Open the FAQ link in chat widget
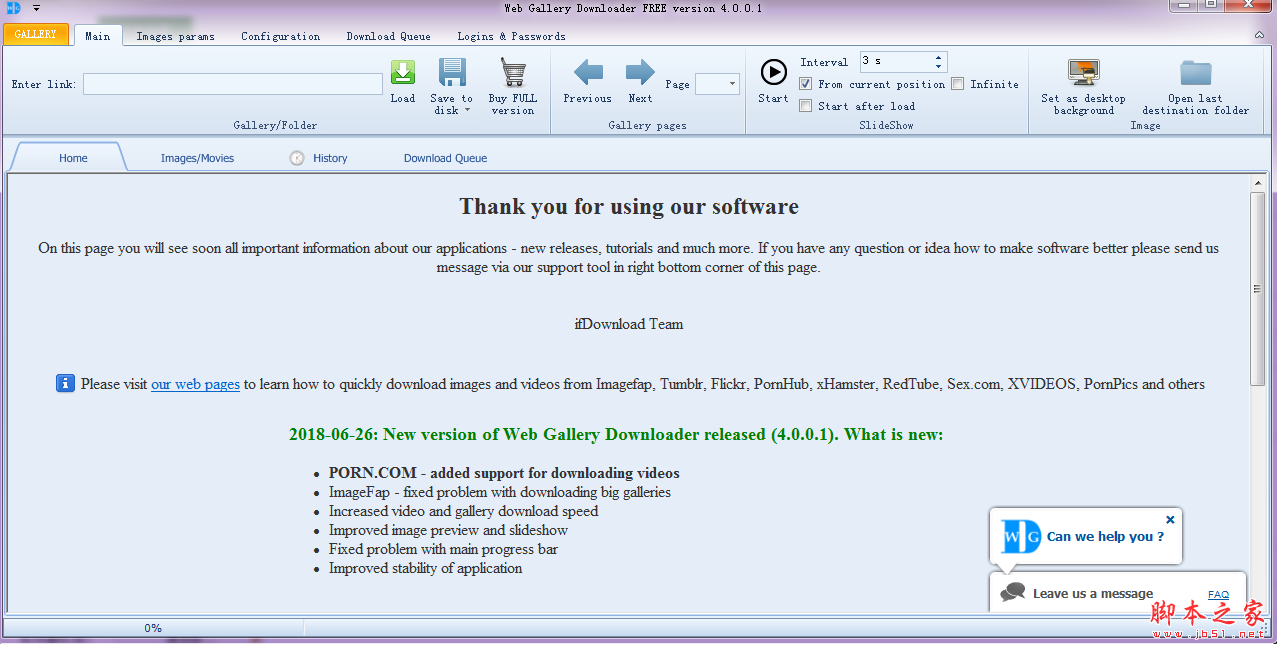The image size is (1277, 645). tap(1218, 594)
